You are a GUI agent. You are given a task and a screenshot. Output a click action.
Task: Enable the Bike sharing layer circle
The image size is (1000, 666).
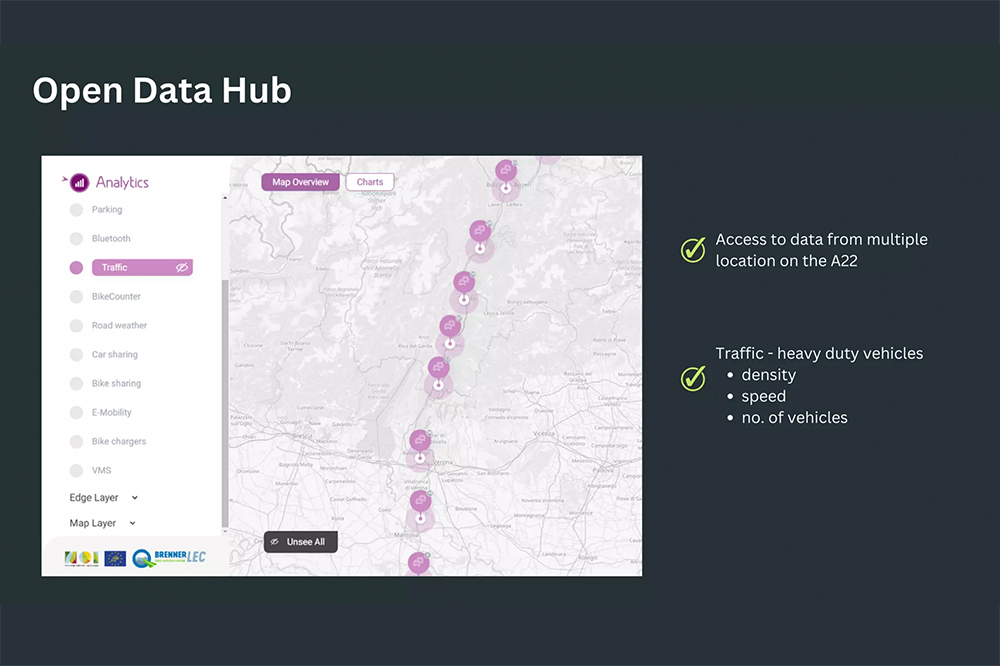pyautogui.click(x=77, y=383)
